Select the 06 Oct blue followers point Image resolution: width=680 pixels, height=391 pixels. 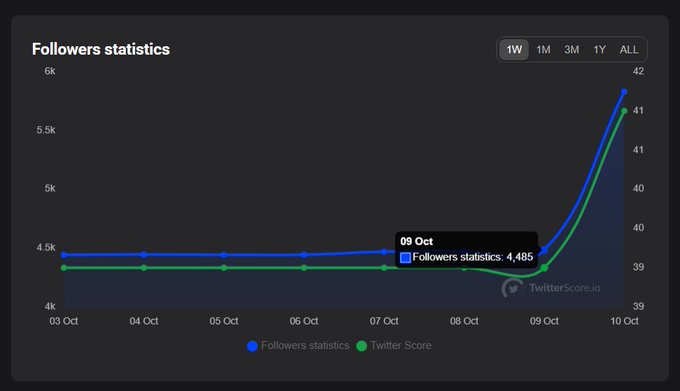click(x=304, y=255)
